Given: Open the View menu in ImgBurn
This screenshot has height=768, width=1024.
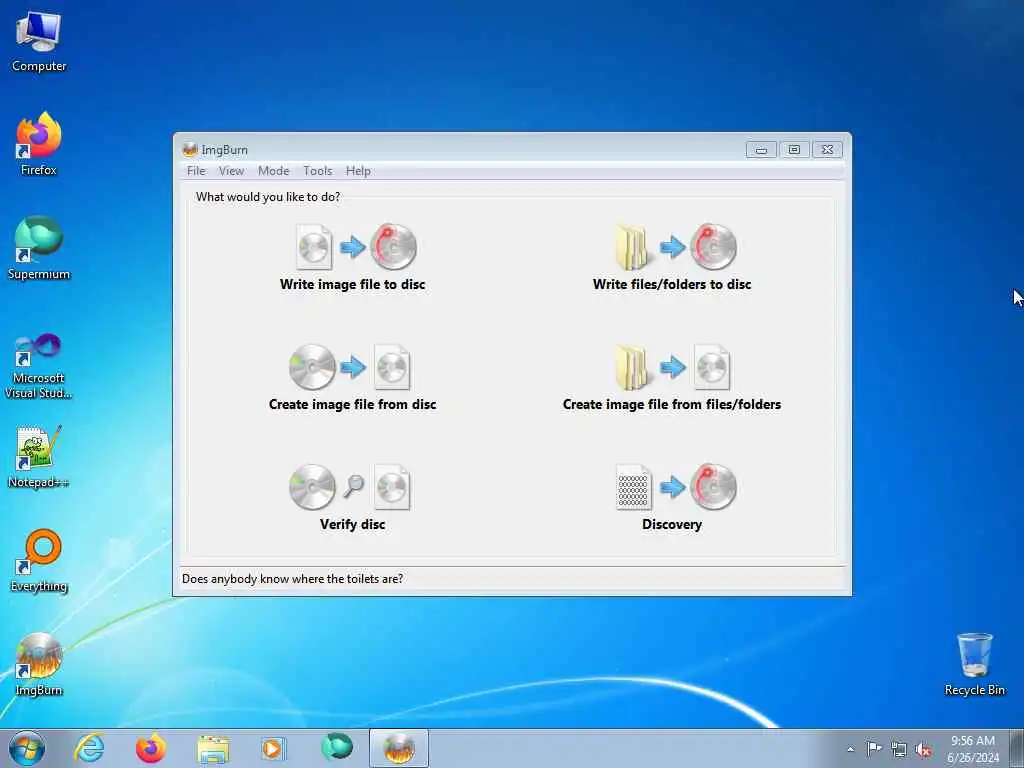Looking at the screenshot, I should (231, 170).
